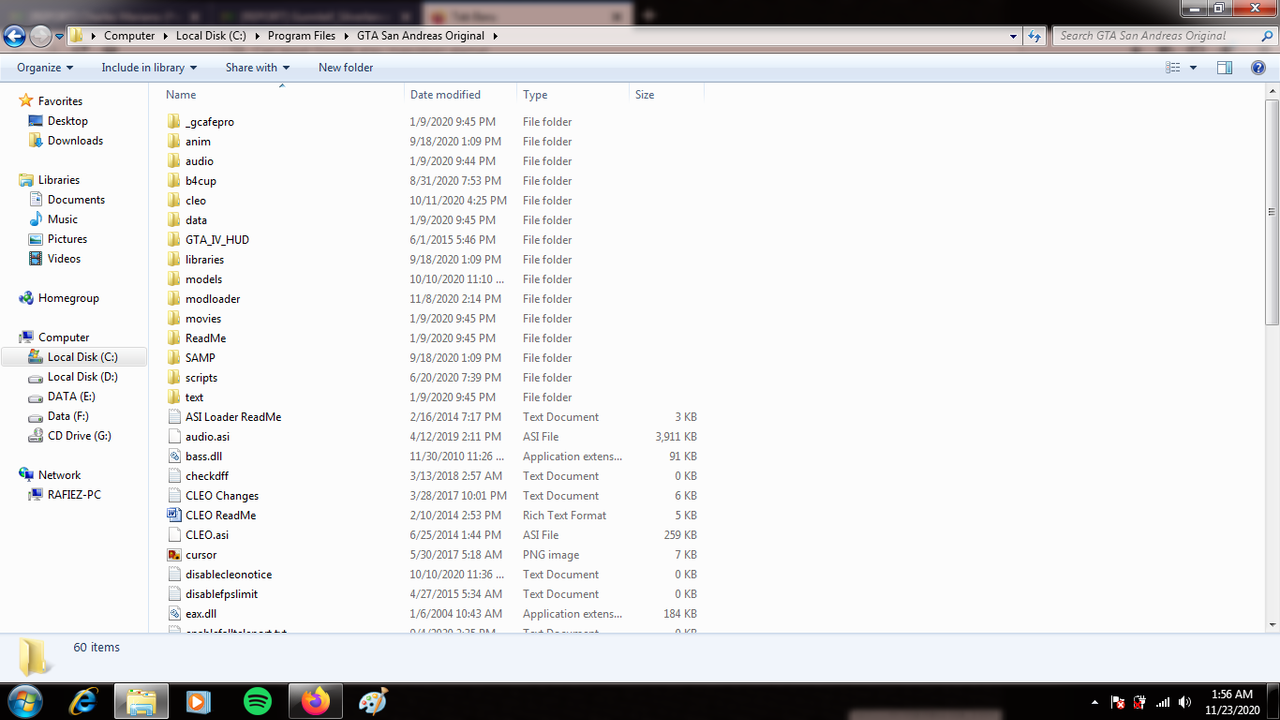Click the Forward navigation arrow button
The image size is (1280, 720).
point(40,36)
